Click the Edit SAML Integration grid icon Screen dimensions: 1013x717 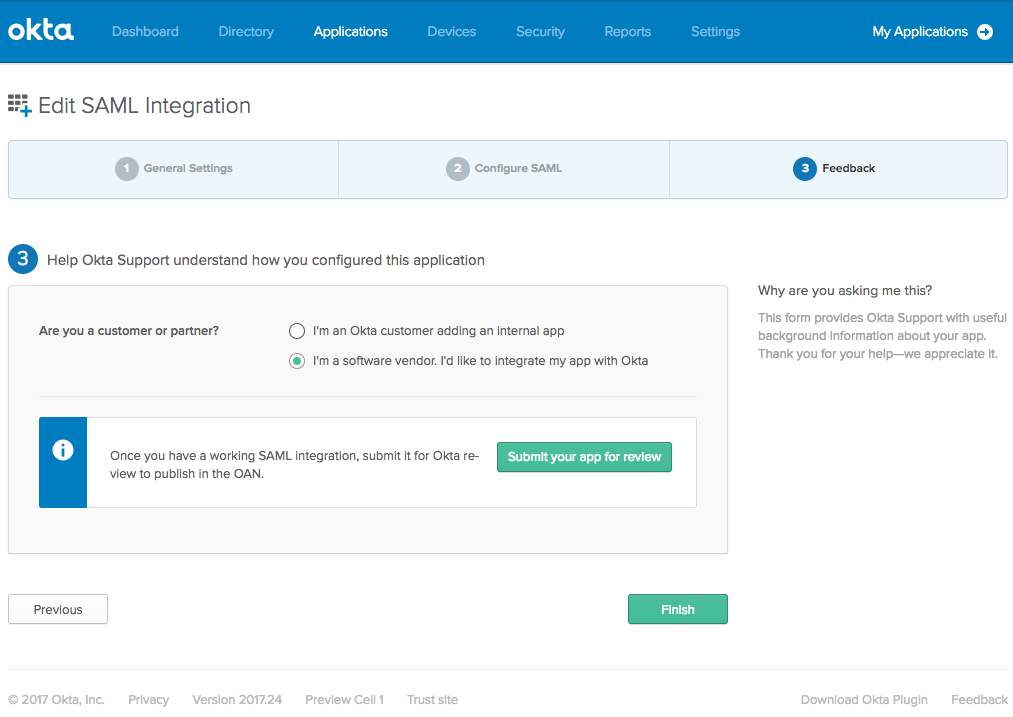pyautogui.click(x=20, y=106)
